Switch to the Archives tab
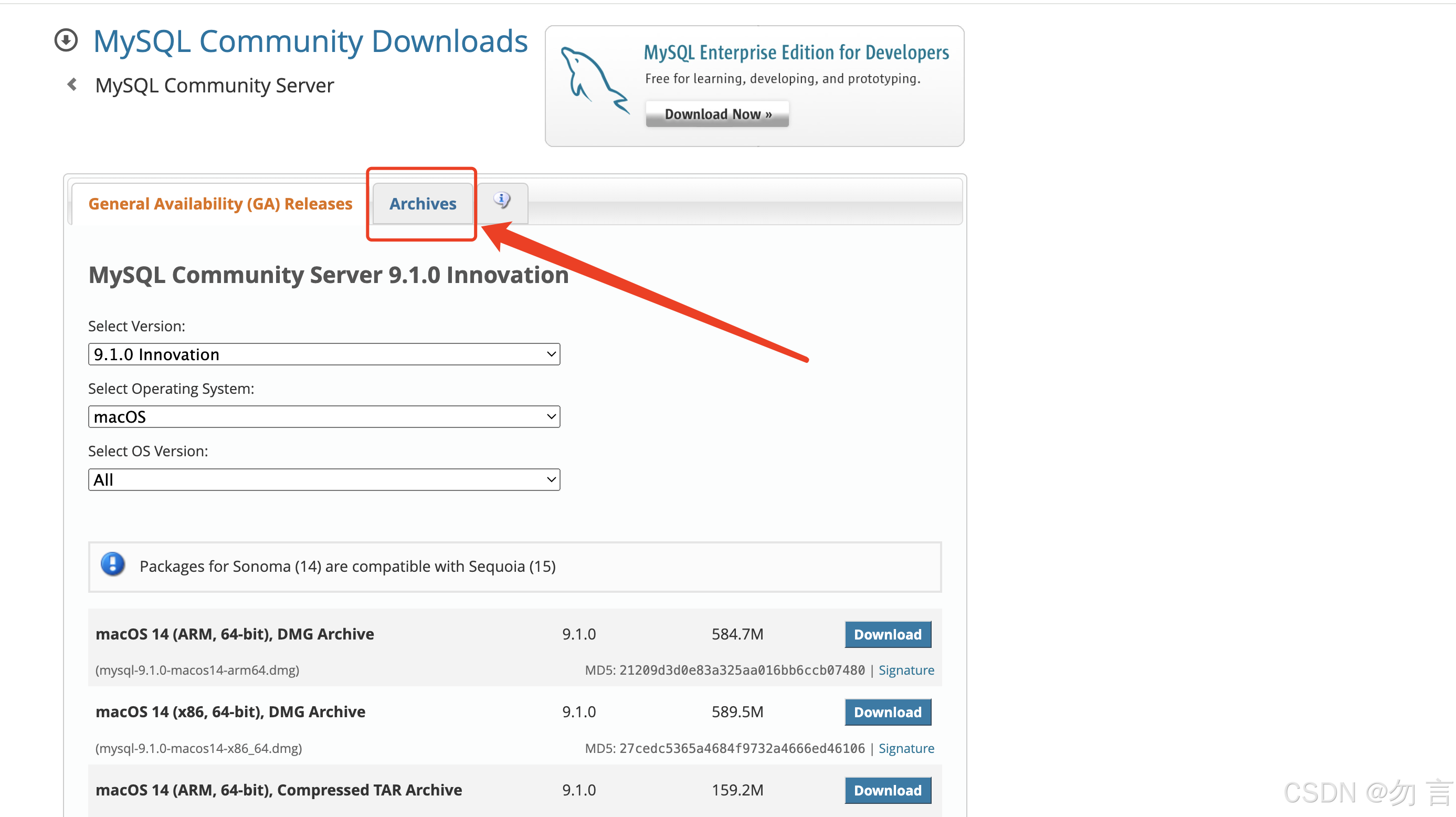 click(x=422, y=204)
